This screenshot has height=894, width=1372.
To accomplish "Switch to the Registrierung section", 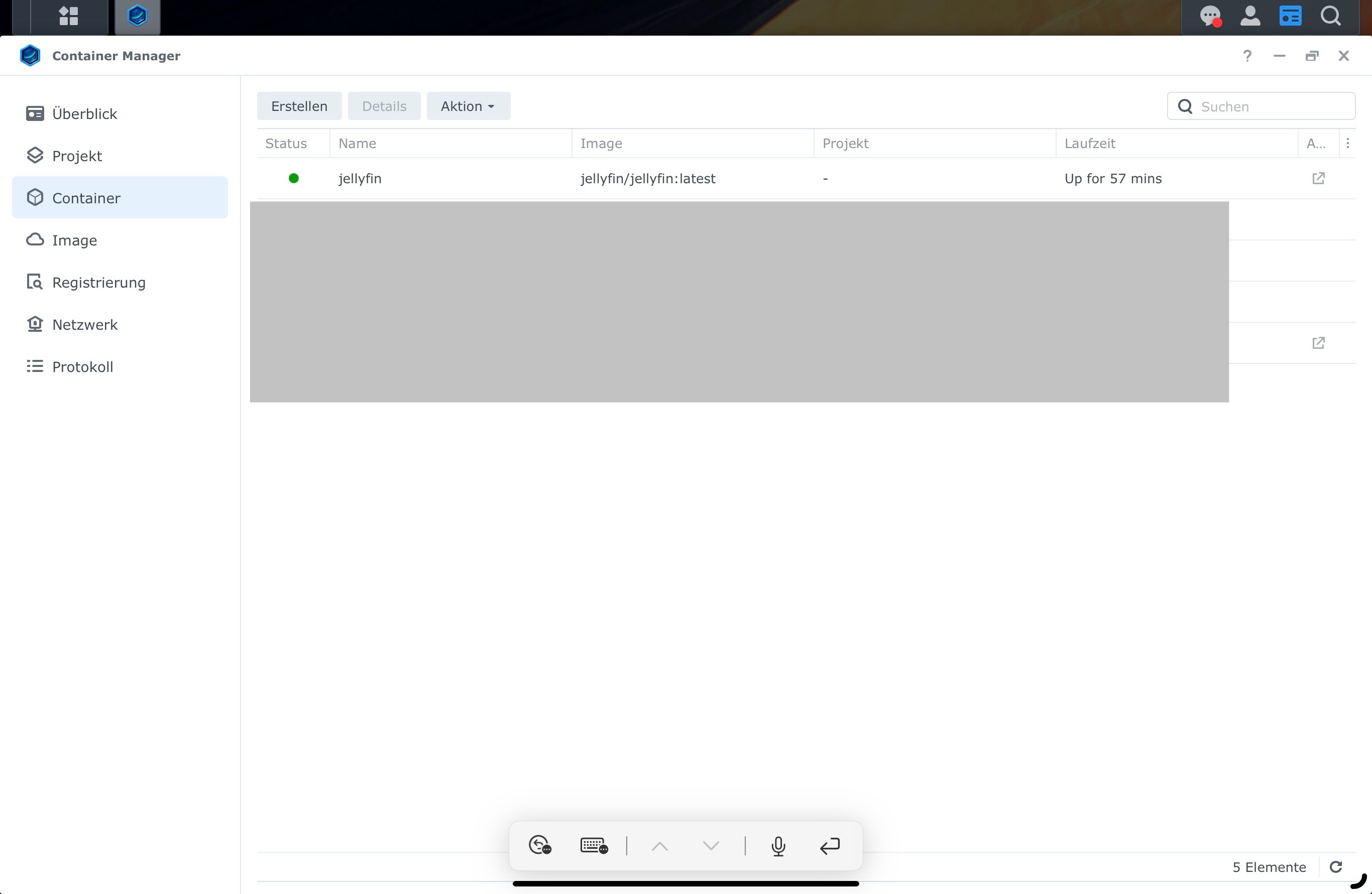I will click(x=98, y=283).
